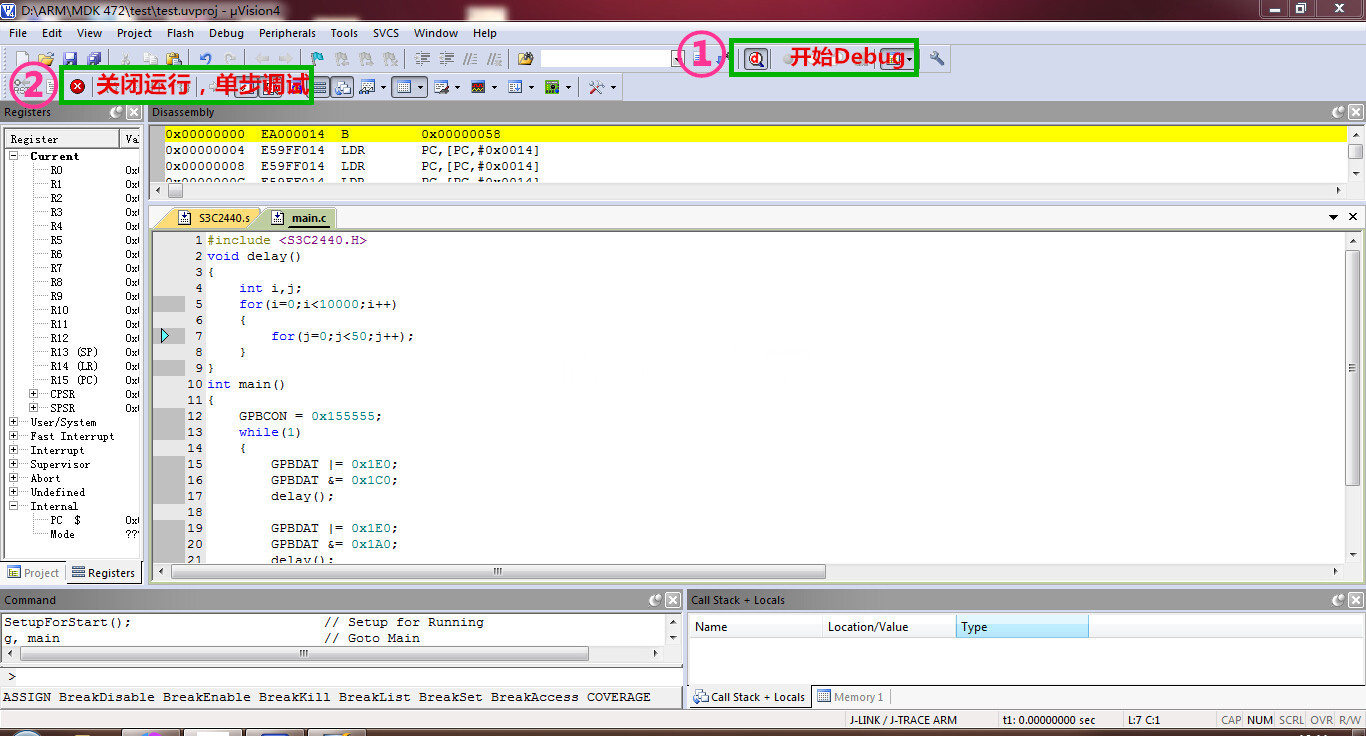Open the Debug menu
The width and height of the screenshot is (1366, 736).
point(226,33)
